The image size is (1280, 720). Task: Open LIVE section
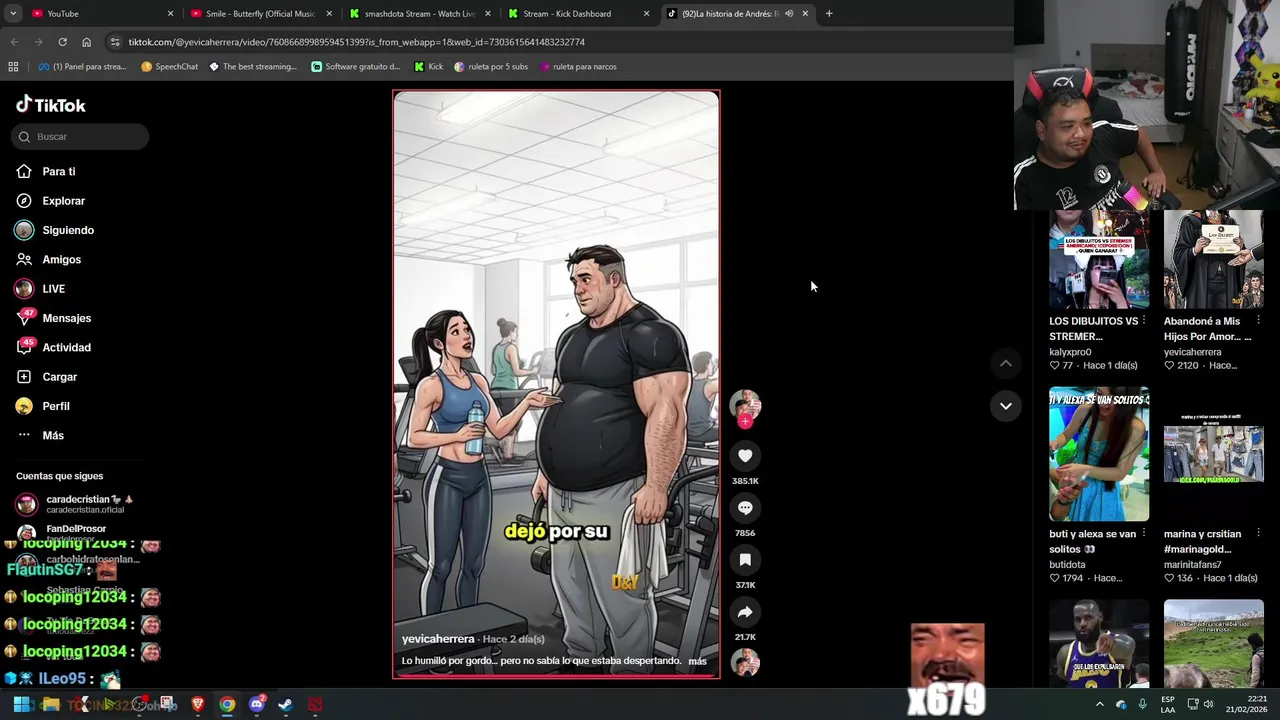(41, 289)
